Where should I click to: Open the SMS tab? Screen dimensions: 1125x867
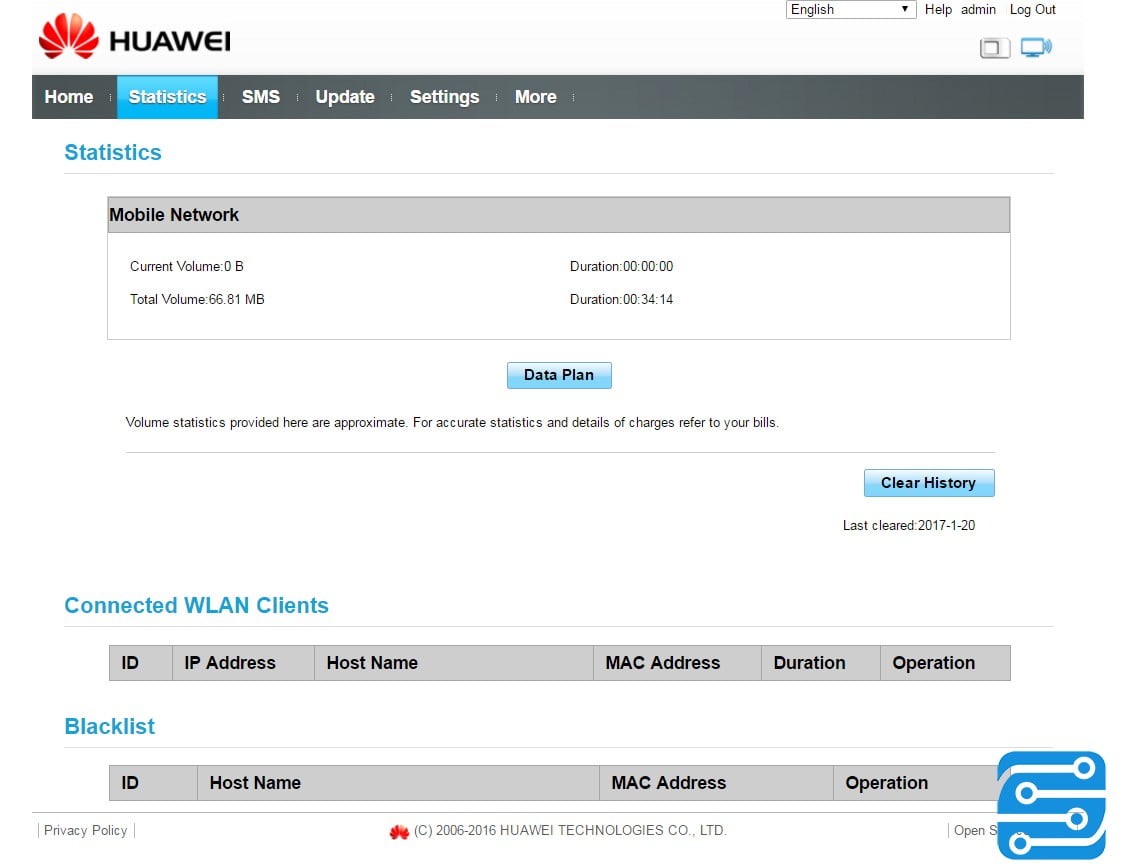pos(260,97)
